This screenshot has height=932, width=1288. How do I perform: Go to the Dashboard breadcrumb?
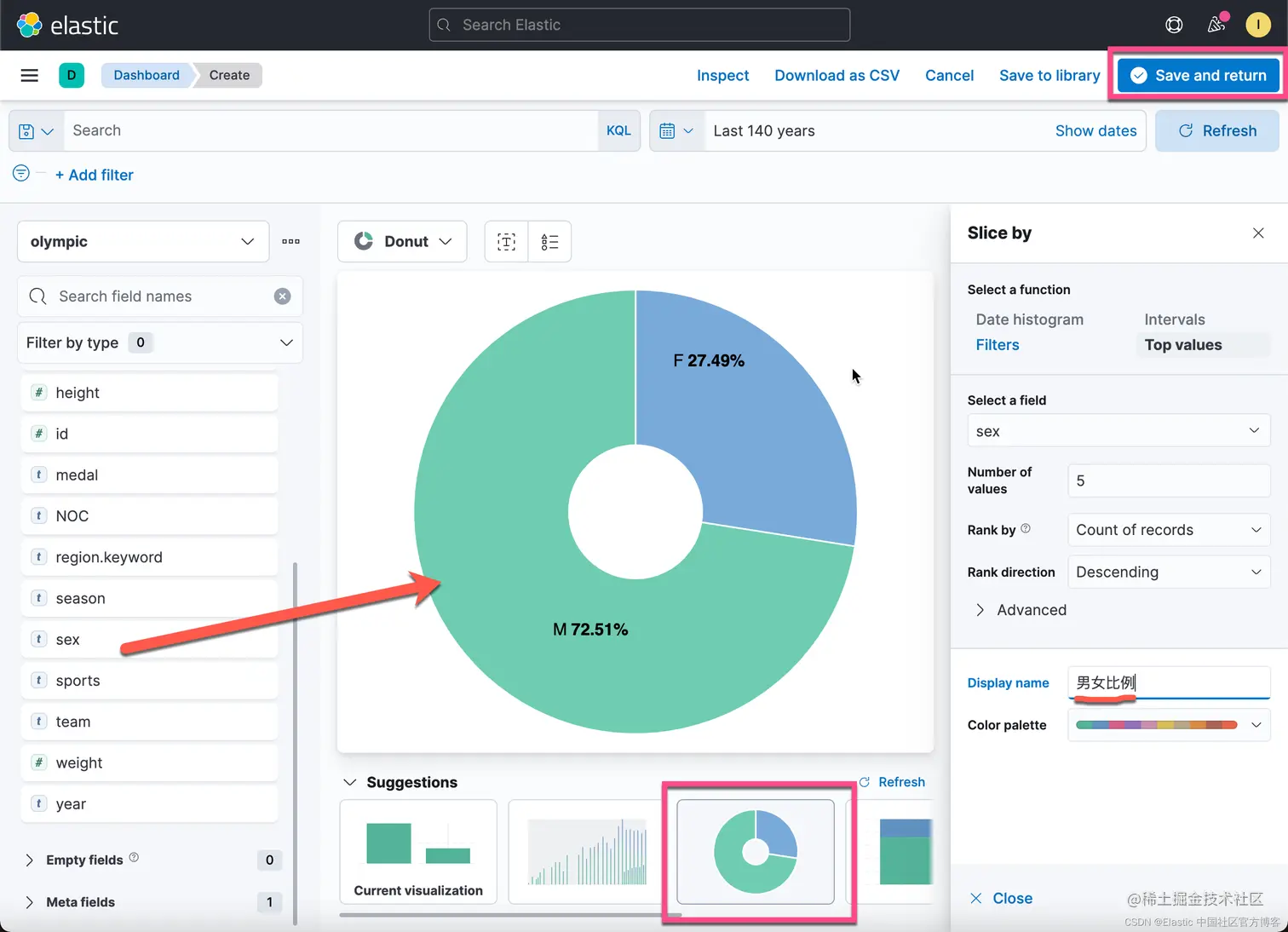147,75
